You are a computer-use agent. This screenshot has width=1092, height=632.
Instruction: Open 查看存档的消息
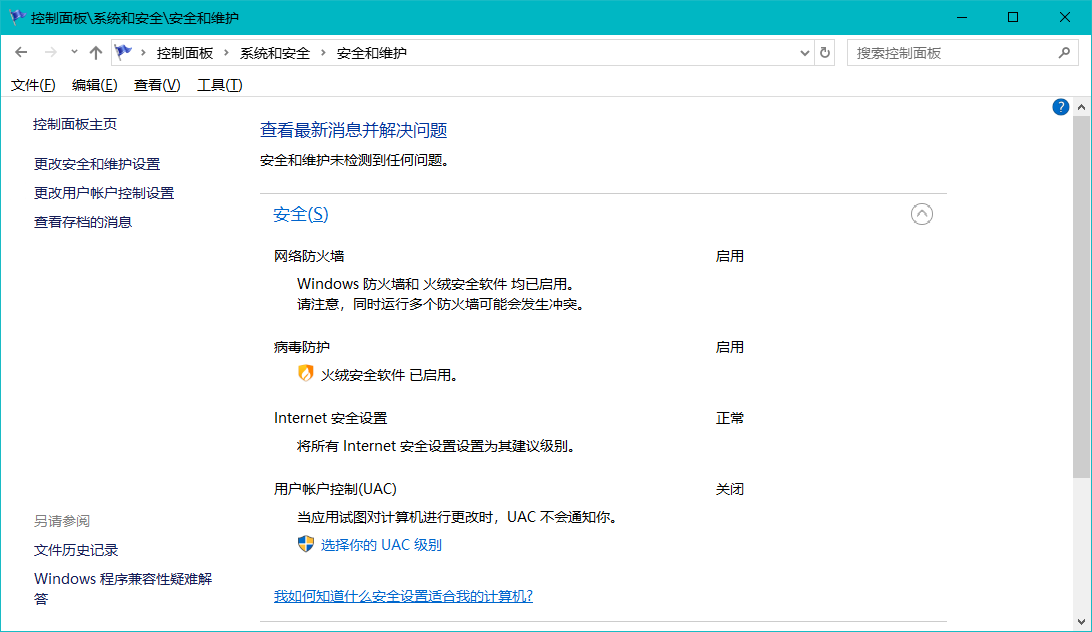pyautogui.click(x=83, y=221)
